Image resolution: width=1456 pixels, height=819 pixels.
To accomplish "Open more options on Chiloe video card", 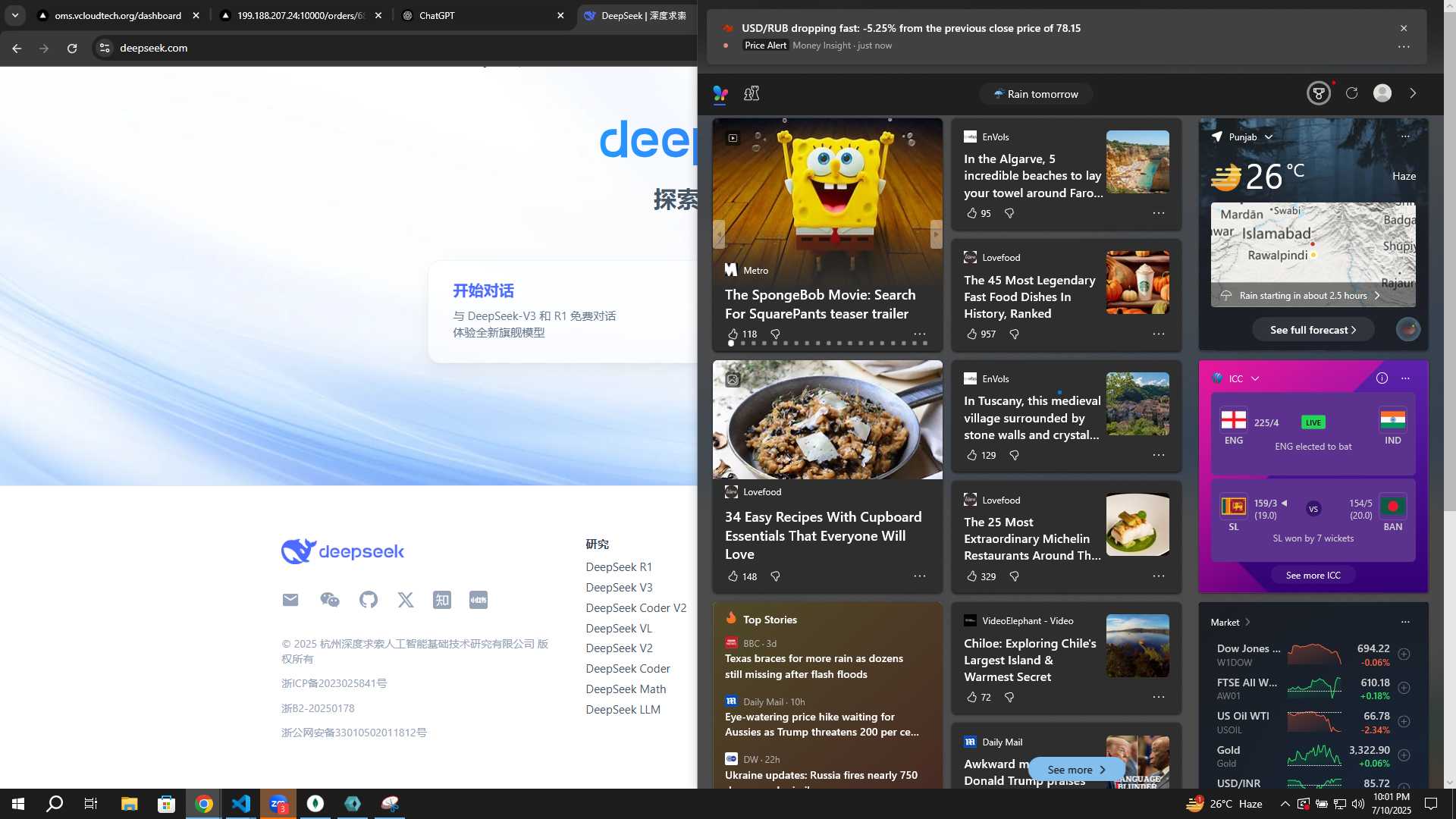I will click(1159, 698).
